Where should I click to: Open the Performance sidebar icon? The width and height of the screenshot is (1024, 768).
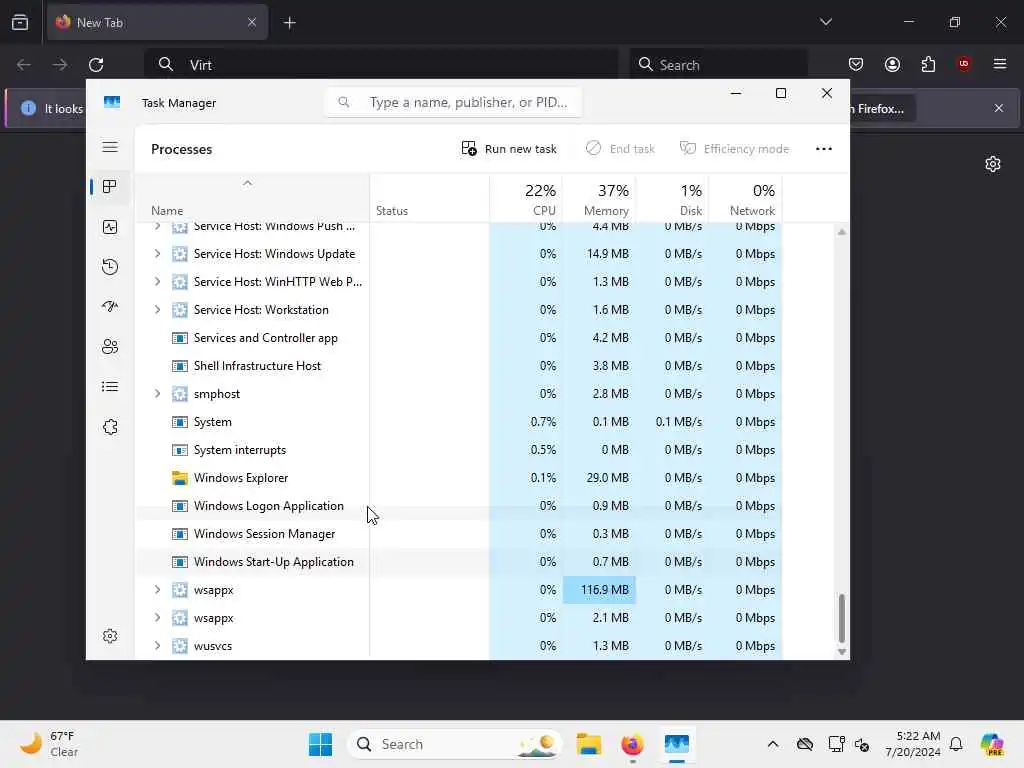(110, 227)
